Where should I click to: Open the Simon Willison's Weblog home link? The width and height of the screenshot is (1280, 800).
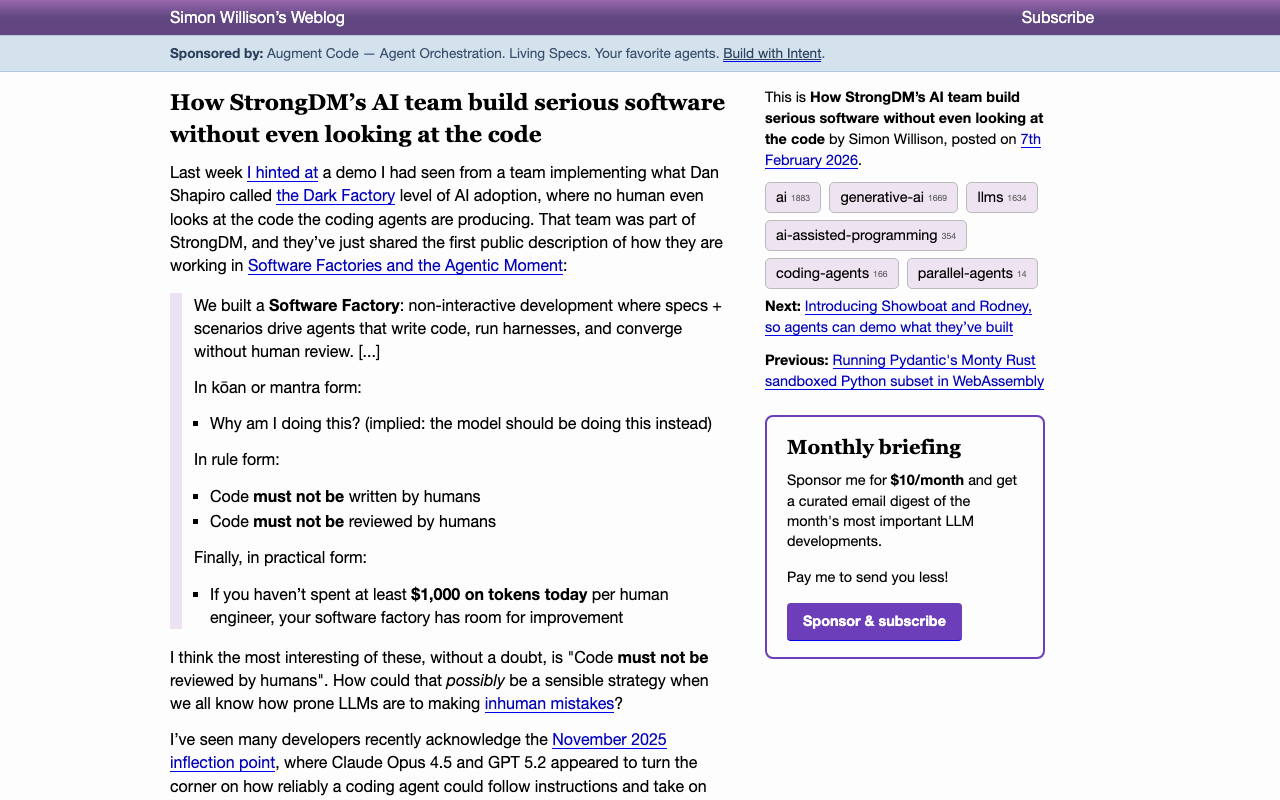(x=257, y=17)
